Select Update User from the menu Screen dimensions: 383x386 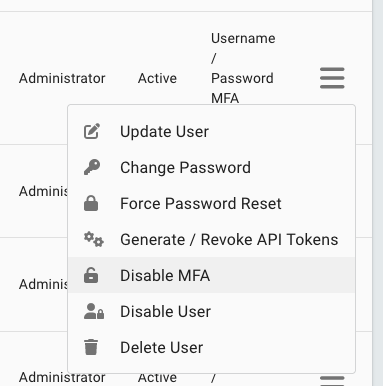(212, 131)
